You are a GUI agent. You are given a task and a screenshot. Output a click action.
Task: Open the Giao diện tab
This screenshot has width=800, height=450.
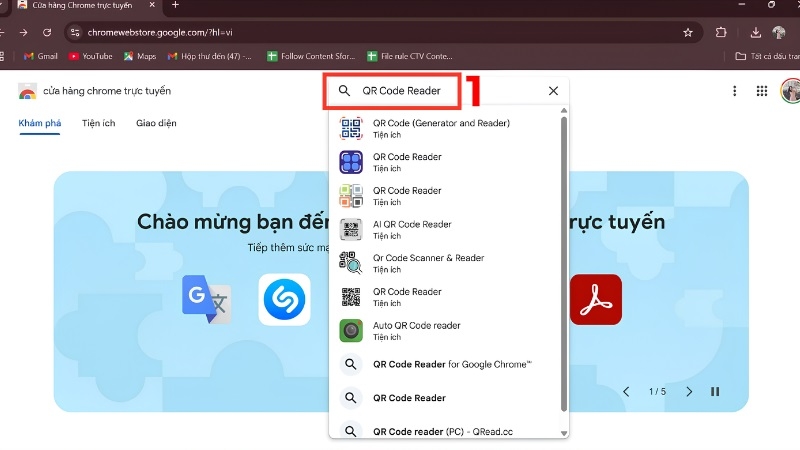tap(156, 123)
